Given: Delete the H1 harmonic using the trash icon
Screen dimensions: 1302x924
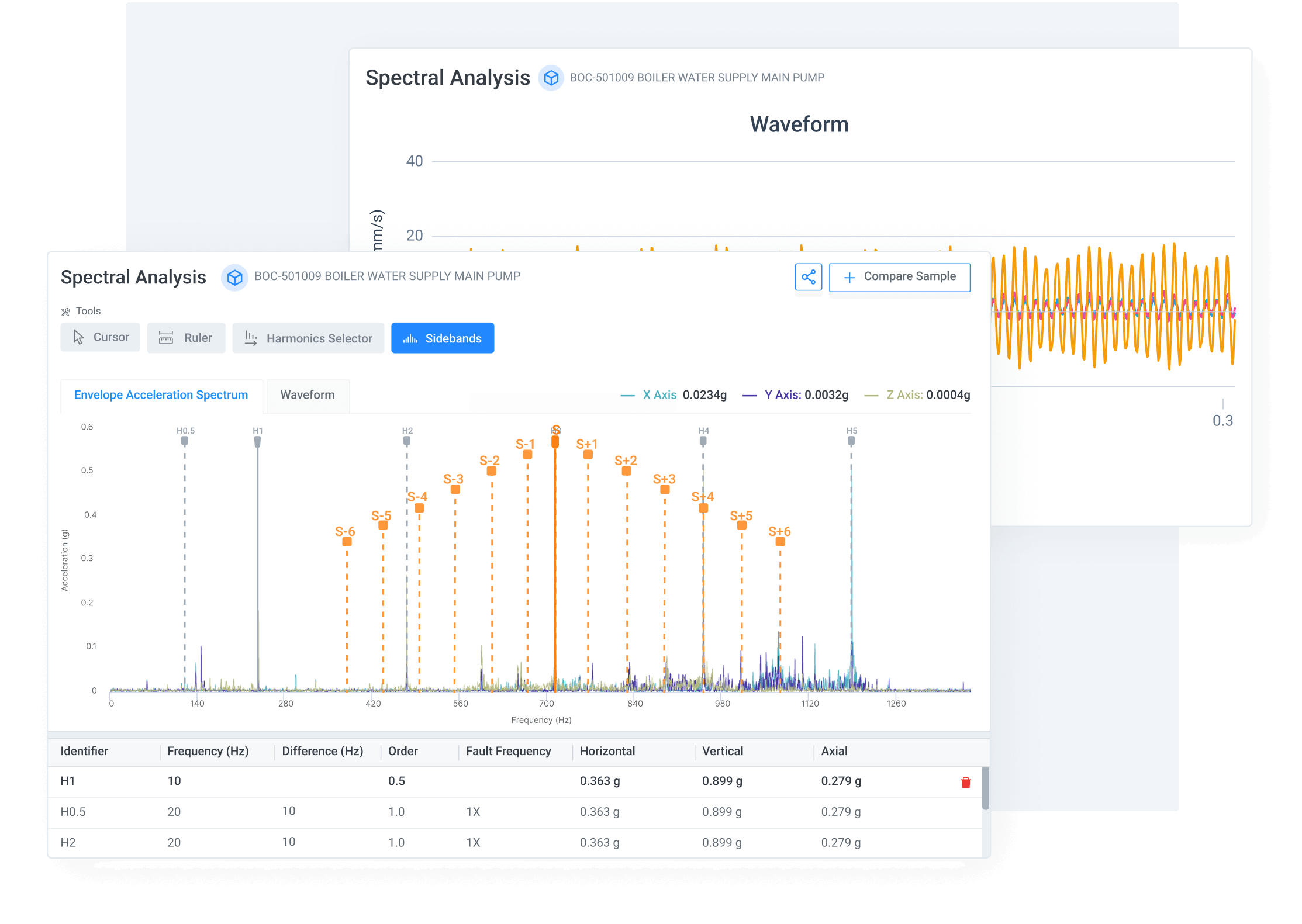Looking at the screenshot, I should tap(965, 781).
